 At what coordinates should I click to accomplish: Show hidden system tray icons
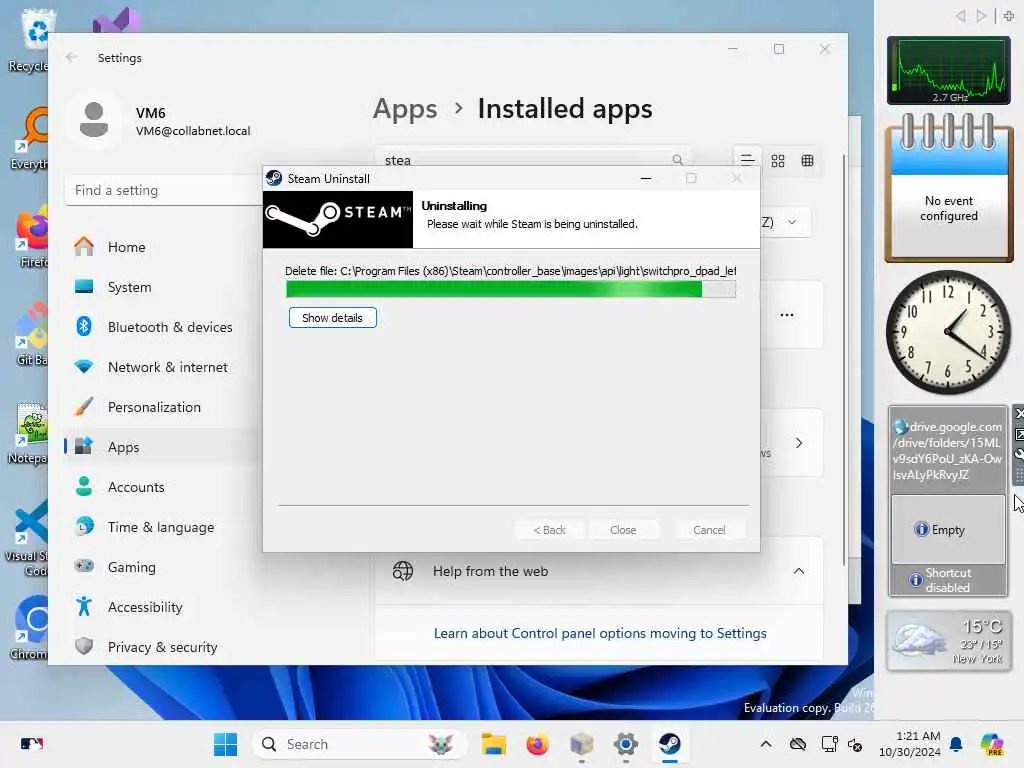point(766,744)
